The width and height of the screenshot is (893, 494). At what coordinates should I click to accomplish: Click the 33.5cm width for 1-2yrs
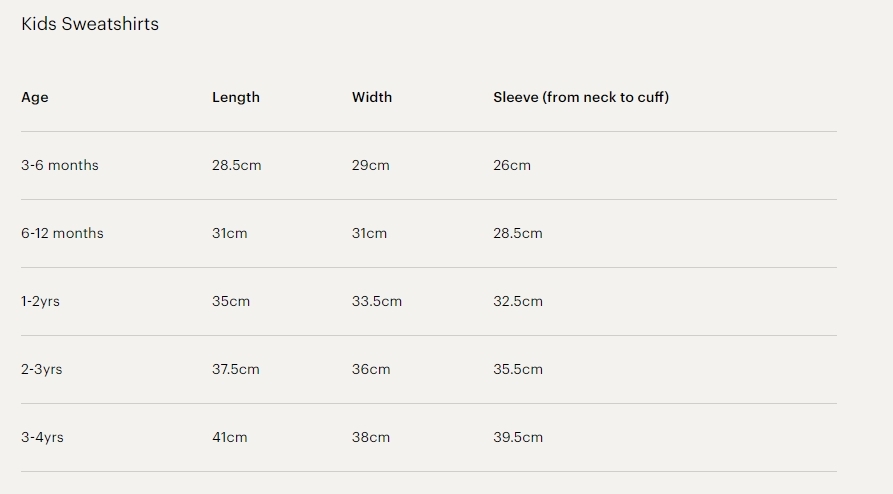click(x=377, y=301)
